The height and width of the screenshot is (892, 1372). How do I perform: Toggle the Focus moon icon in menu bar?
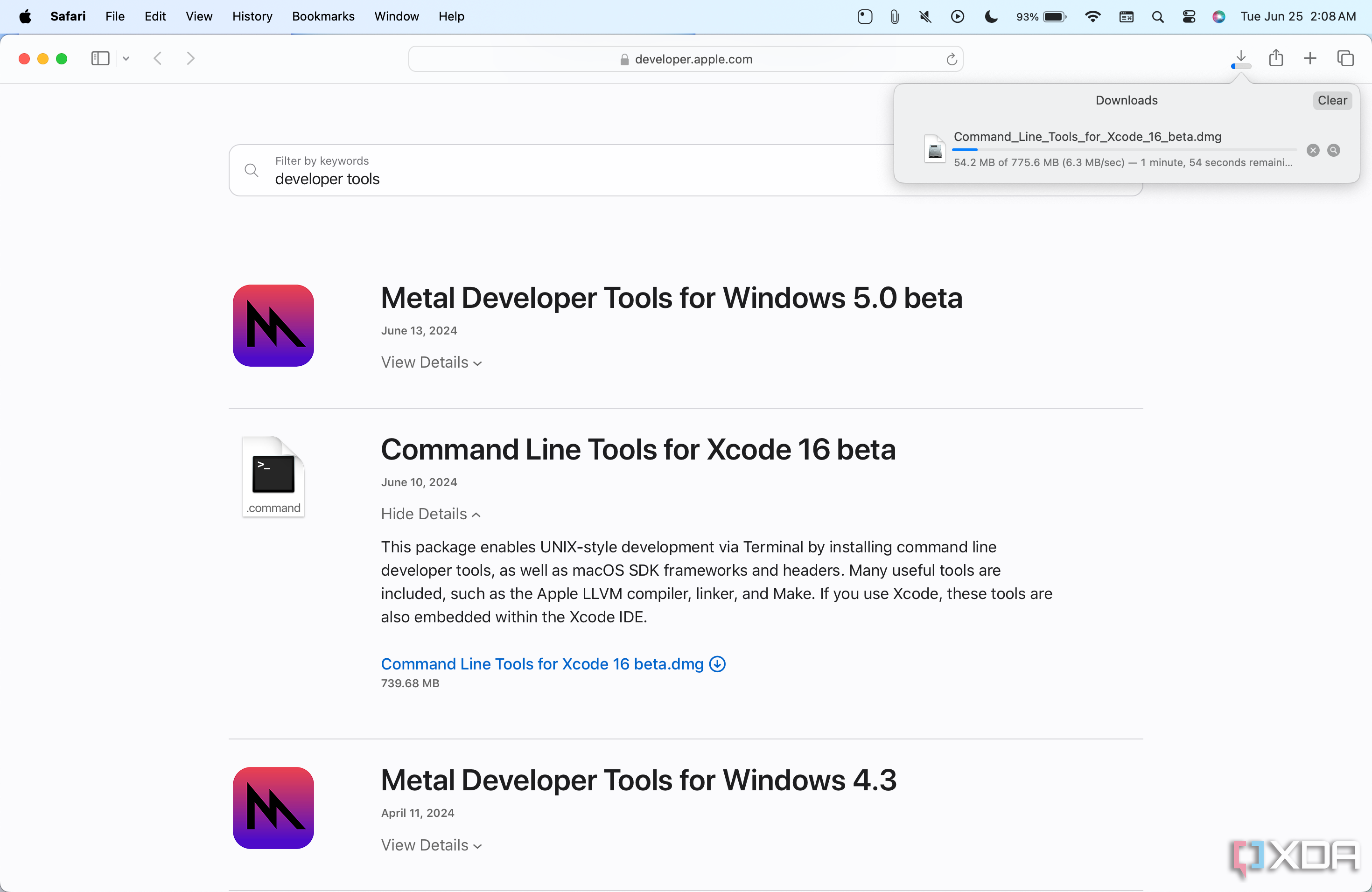tap(991, 17)
